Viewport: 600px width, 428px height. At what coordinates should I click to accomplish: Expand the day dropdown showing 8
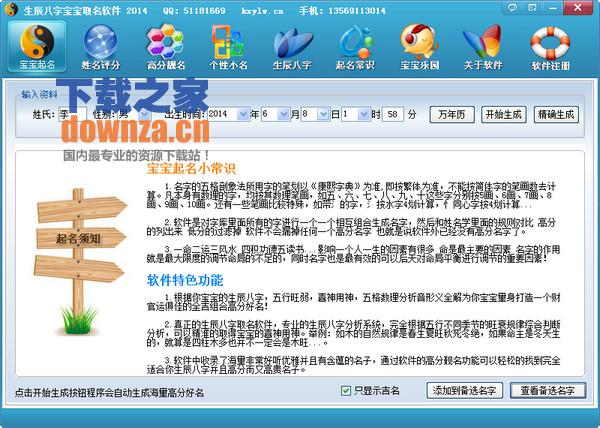(323, 114)
